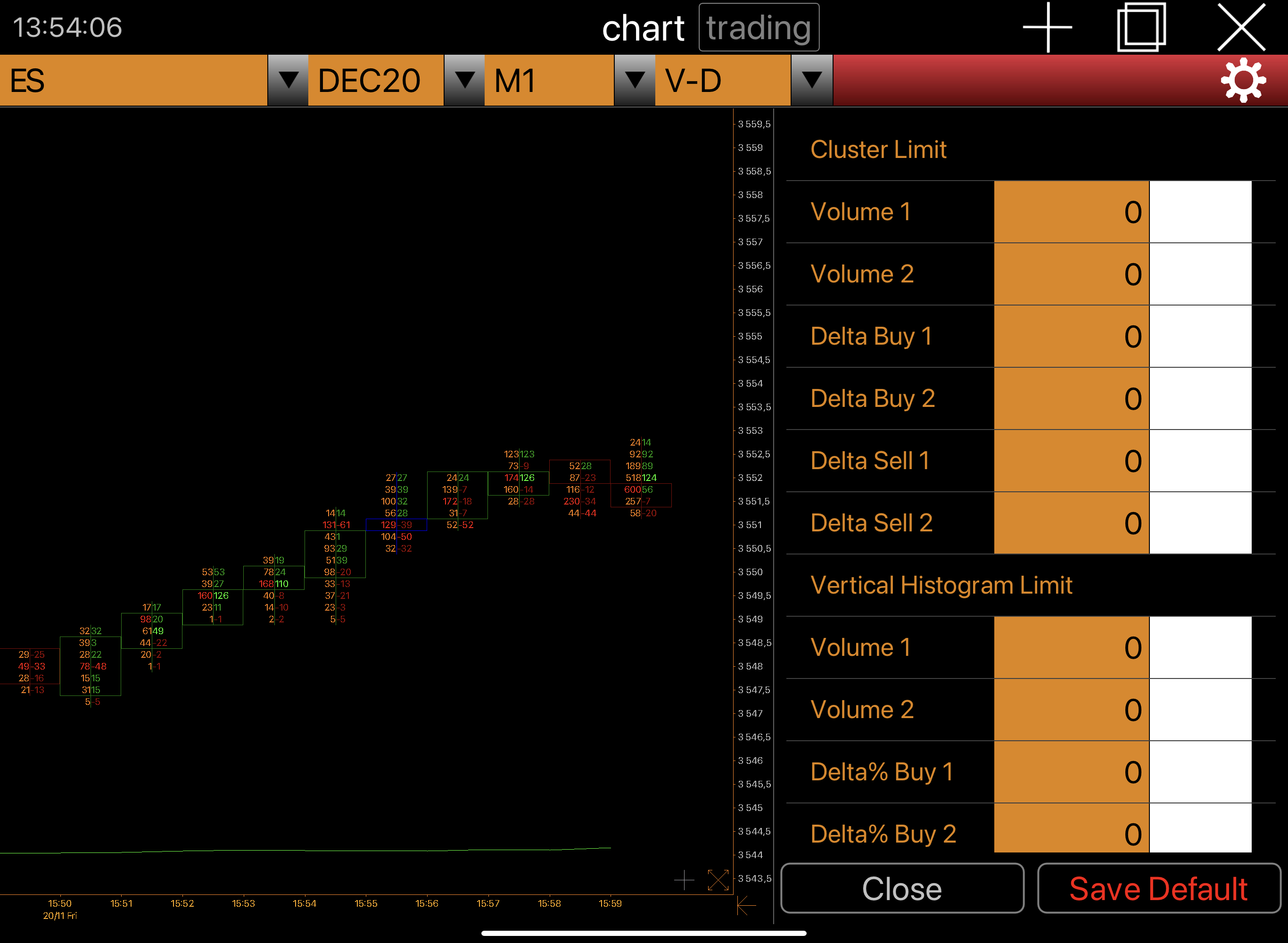Click the expand arrows icon to maximize chart
1288x943 pixels.
point(718,880)
